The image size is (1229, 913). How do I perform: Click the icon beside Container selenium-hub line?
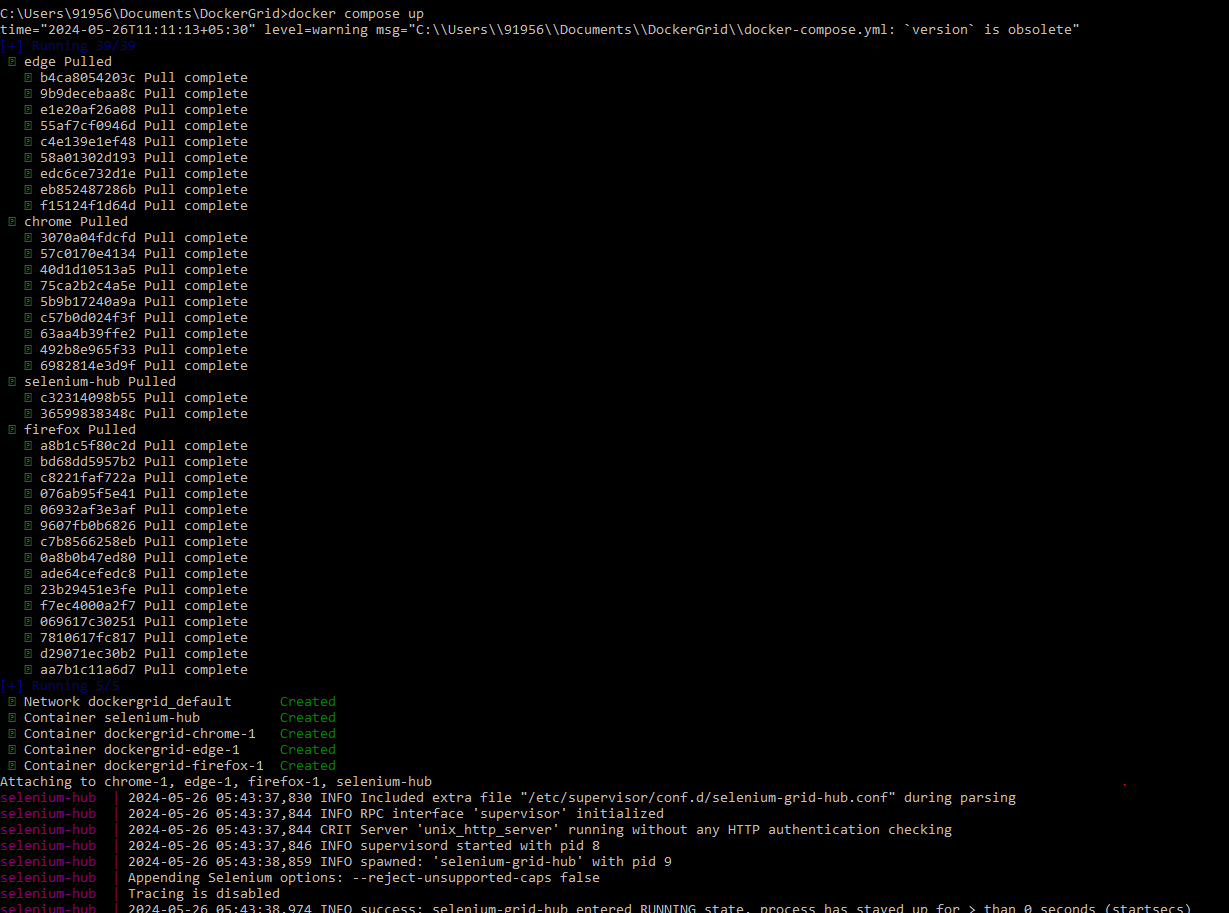[x=10, y=717]
